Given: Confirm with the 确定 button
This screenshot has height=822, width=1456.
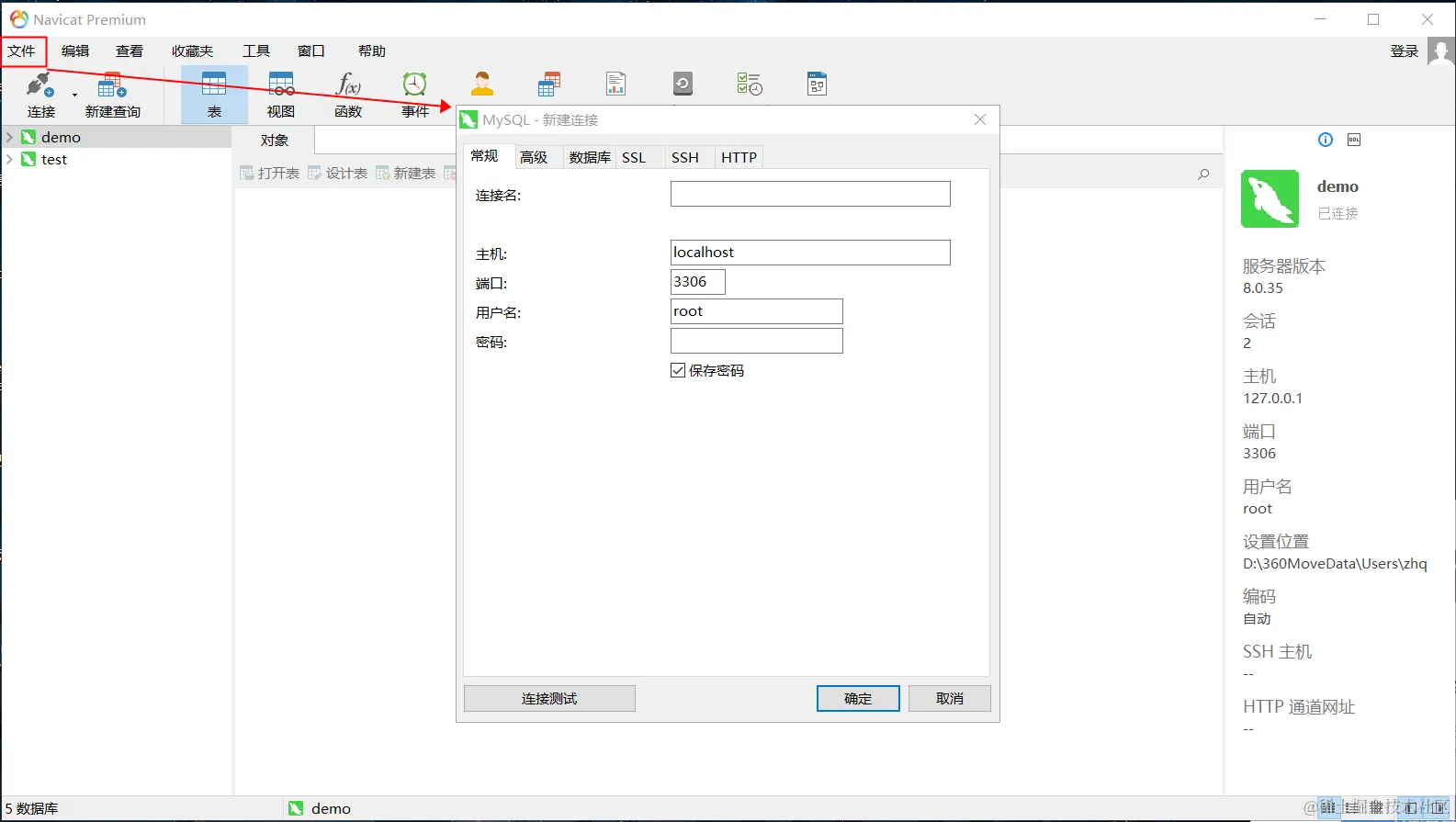Looking at the screenshot, I should click(858, 699).
